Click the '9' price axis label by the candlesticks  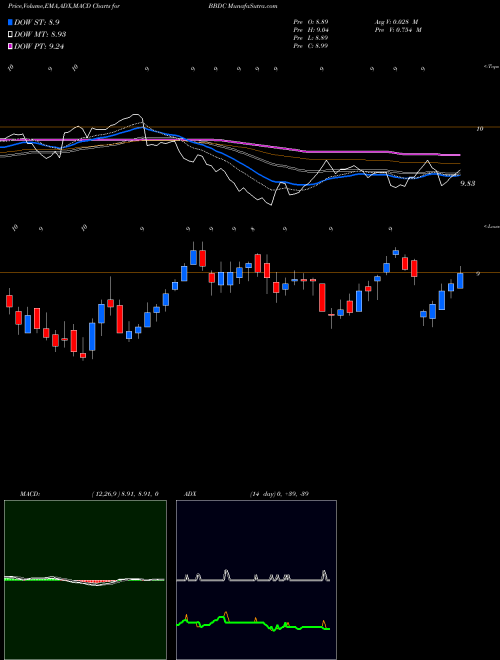(478, 274)
